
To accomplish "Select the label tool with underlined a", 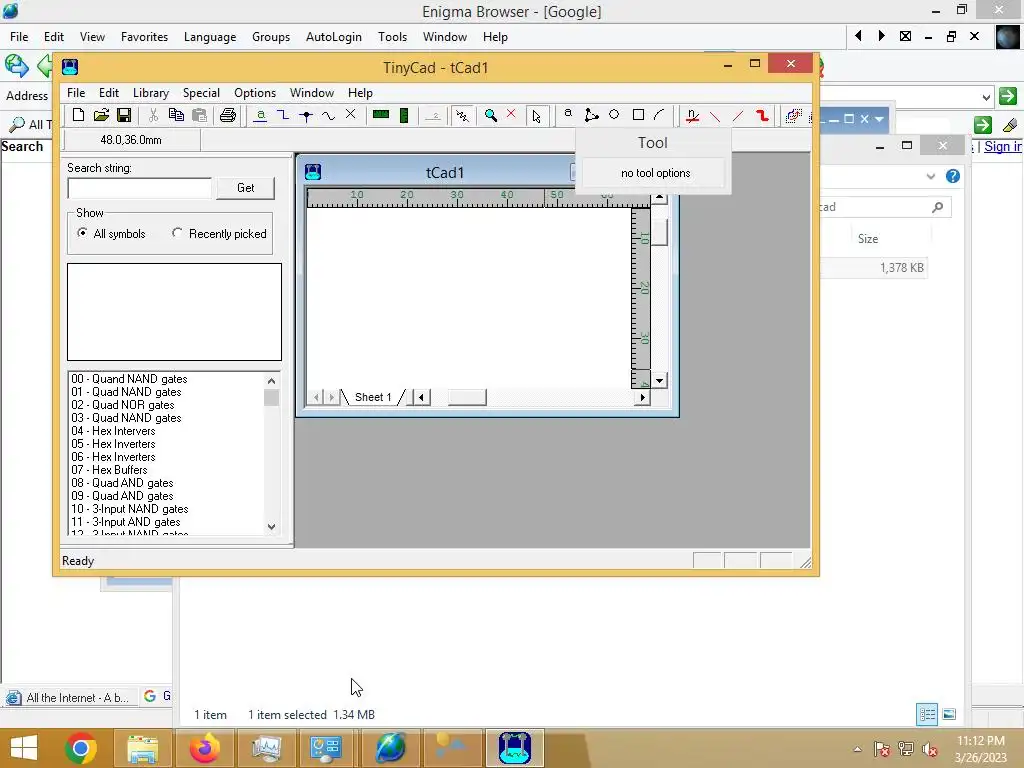I will coord(260,116).
